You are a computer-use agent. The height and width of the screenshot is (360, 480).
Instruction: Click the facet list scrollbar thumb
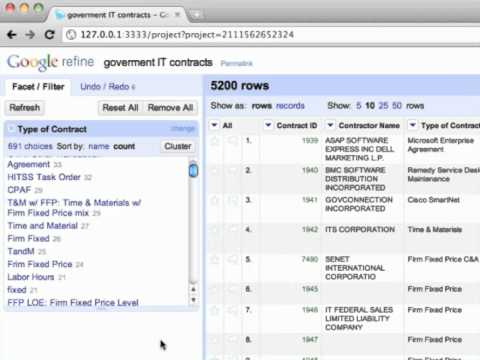193,170
